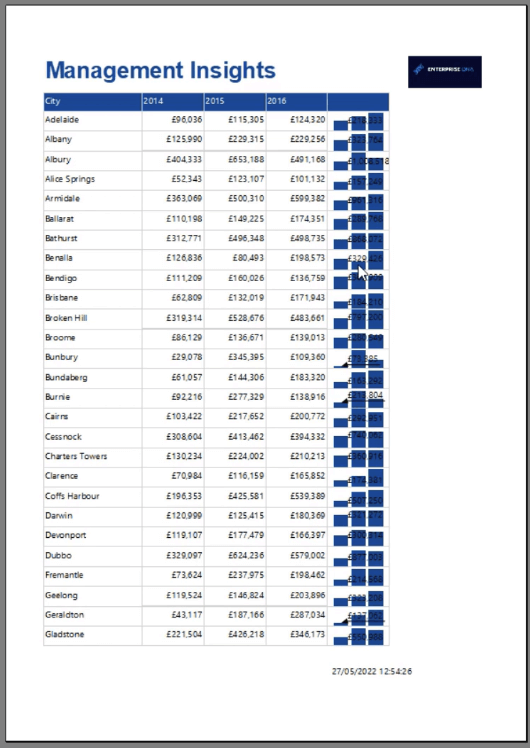Image resolution: width=530 pixels, height=748 pixels.
Task: Click Albury 2015 value £653,188
Action: tap(246, 159)
